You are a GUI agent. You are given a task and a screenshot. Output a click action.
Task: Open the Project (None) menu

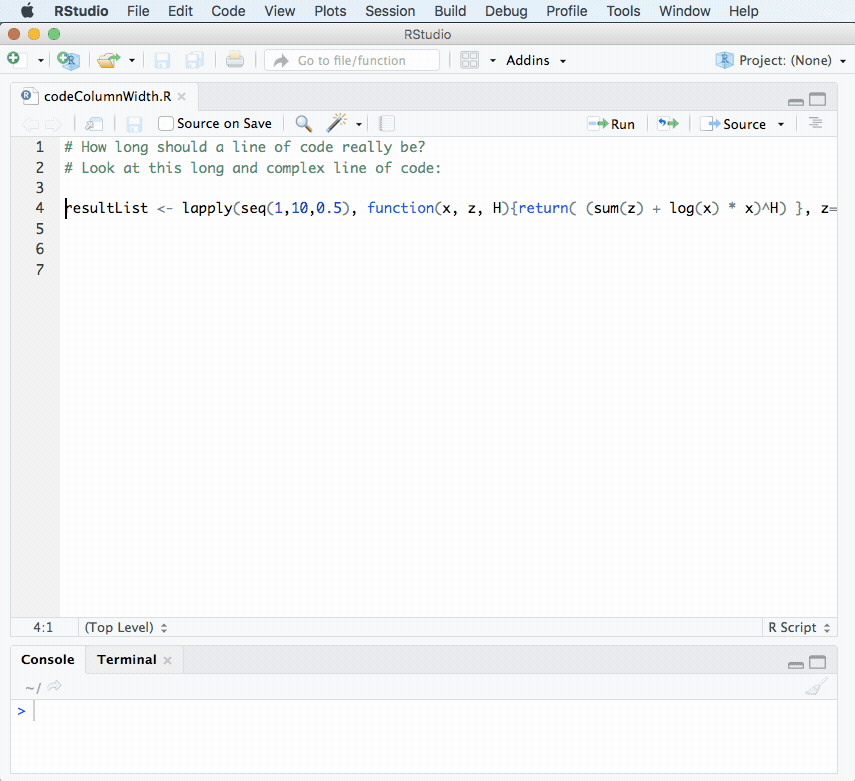[781, 60]
